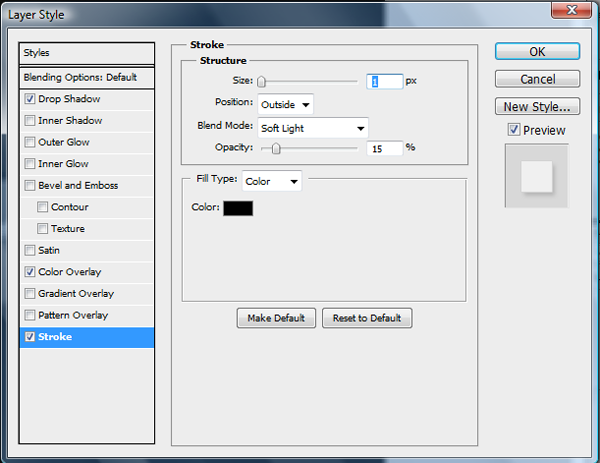The width and height of the screenshot is (600, 463).
Task: Select the Pattern Overlay label
Action: (x=73, y=315)
